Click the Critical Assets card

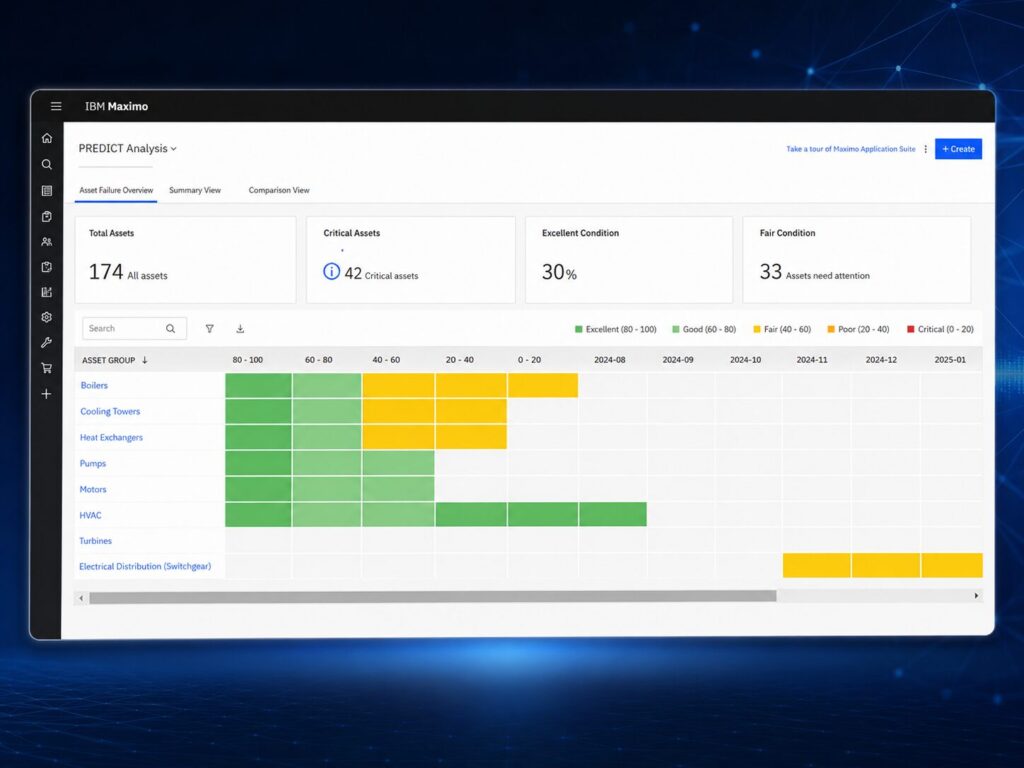411,260
